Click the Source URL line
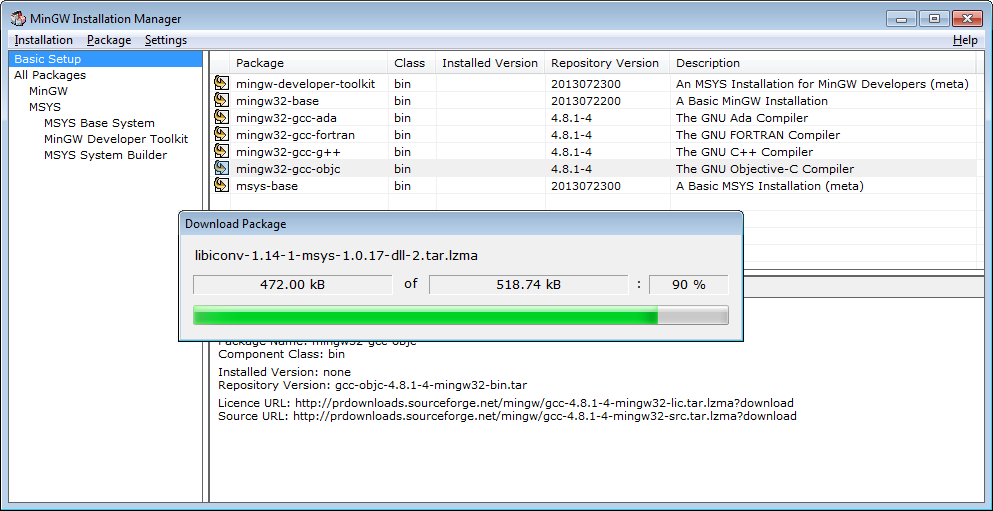 point(507,416)
